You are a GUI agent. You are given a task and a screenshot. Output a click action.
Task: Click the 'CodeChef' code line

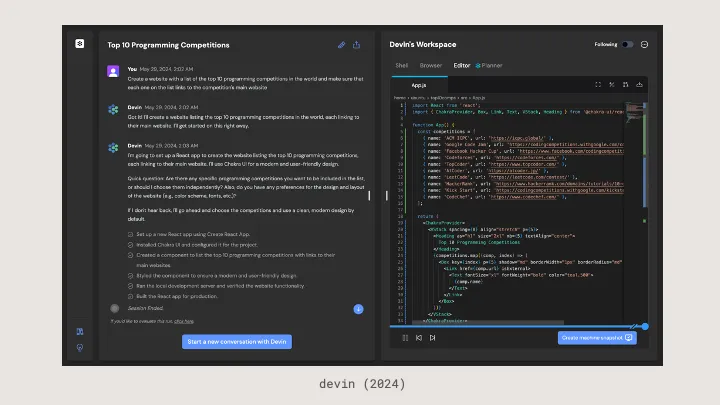pos(494,197)
